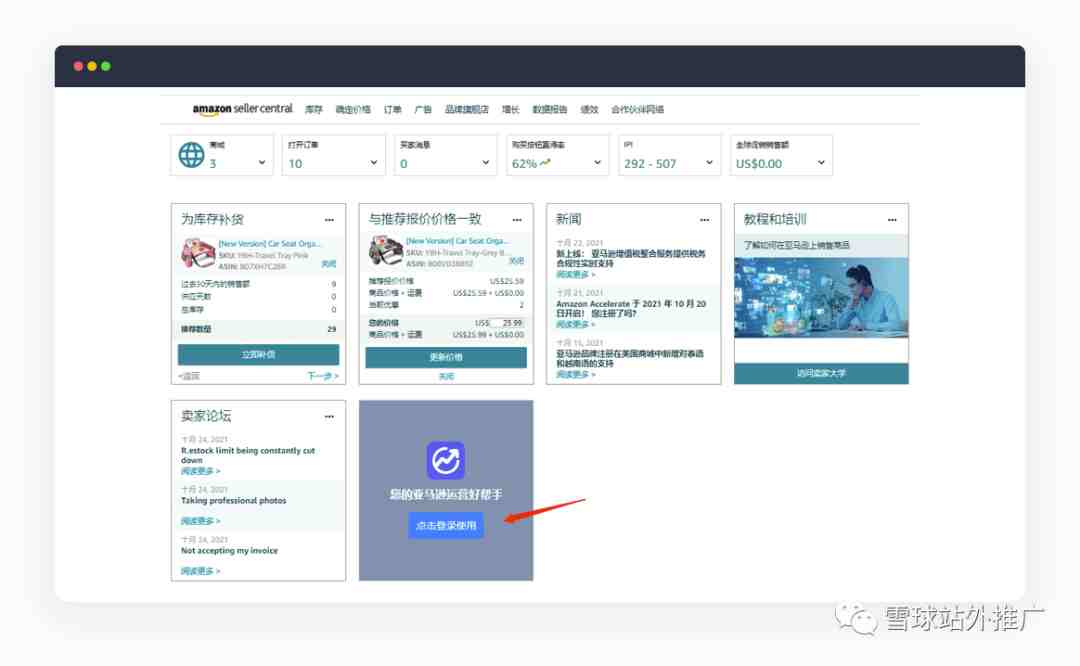1080x666 pixels.
Task: Click the 立即补货 restock button
Action: pyautogui.click(x=258, y=355)
